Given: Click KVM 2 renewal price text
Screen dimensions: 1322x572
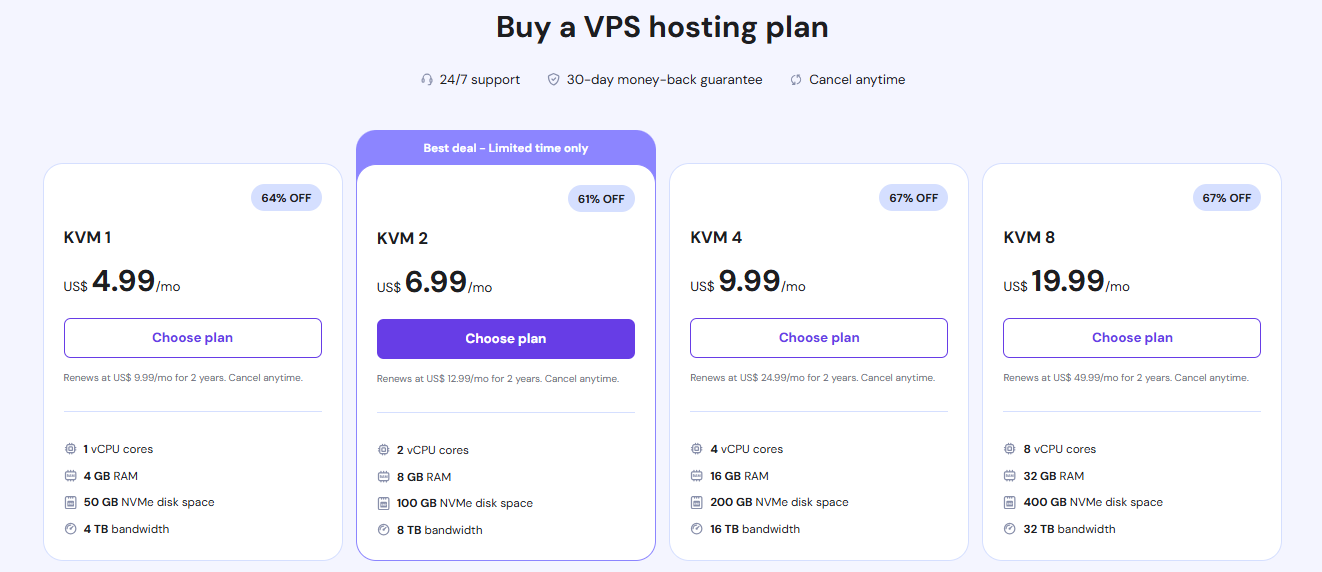Looking at the screenshot, I should (x=458, y=379).
